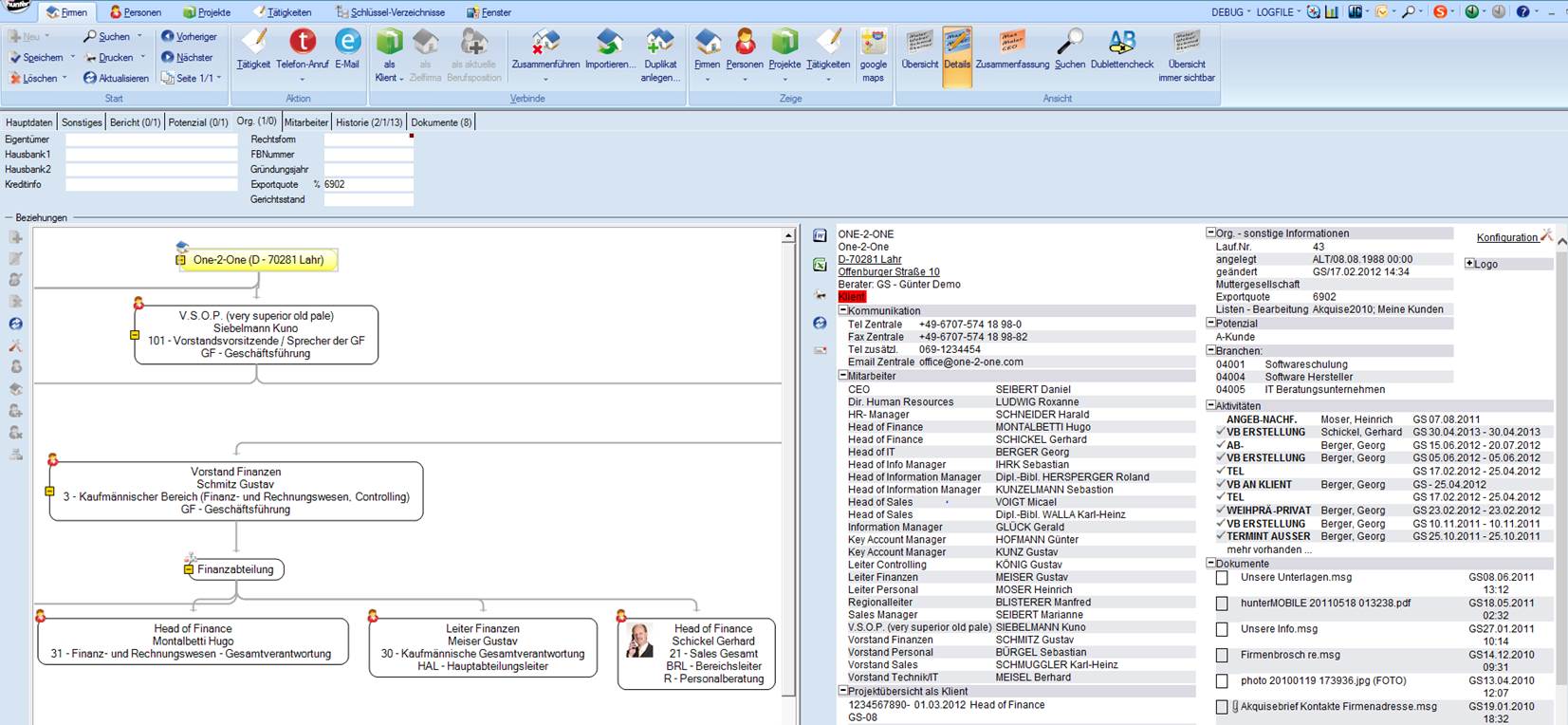Click the google maps icon
1568x725 pixels.
click(873, 43)
